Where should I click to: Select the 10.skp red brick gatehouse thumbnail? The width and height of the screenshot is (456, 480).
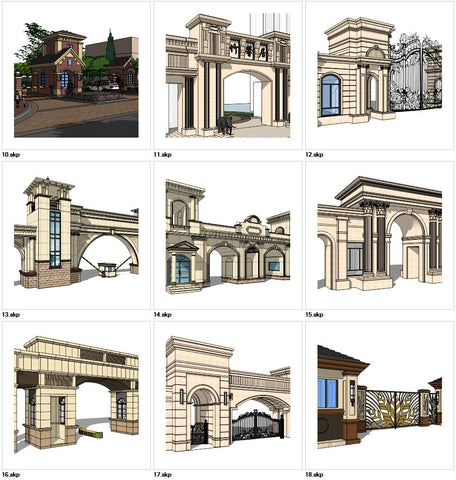[x=76, y=75]
